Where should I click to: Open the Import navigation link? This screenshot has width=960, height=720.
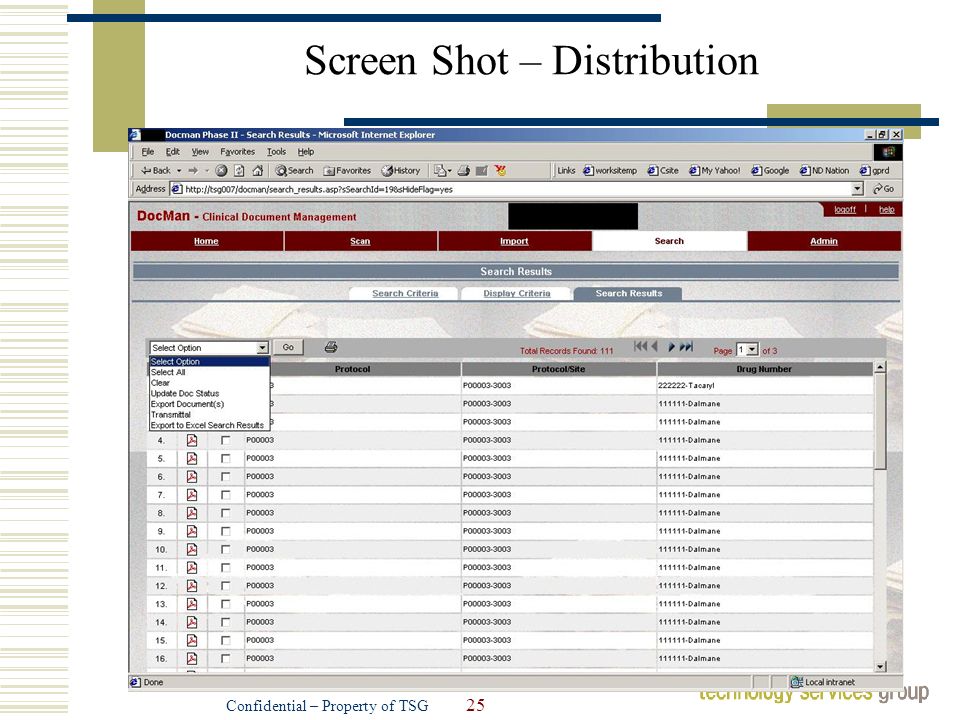coord(514,241)
